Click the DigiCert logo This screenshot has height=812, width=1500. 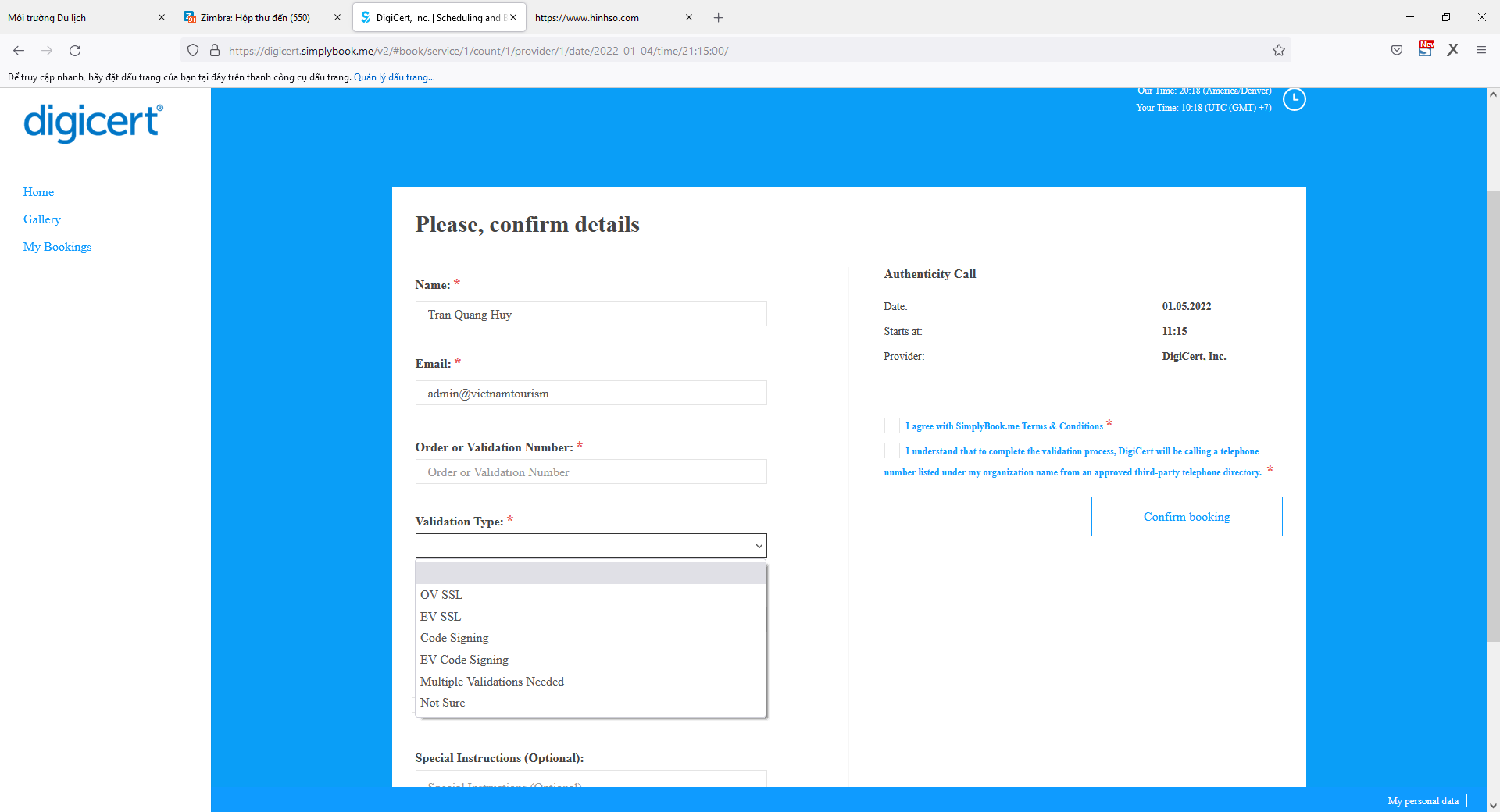93,123
